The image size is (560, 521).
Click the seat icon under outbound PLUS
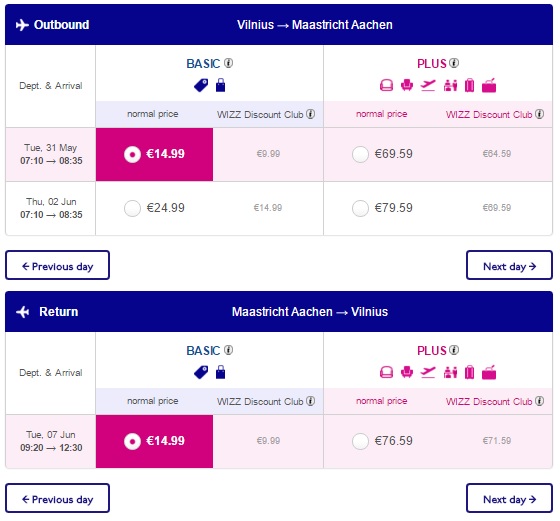click(407, 85)
